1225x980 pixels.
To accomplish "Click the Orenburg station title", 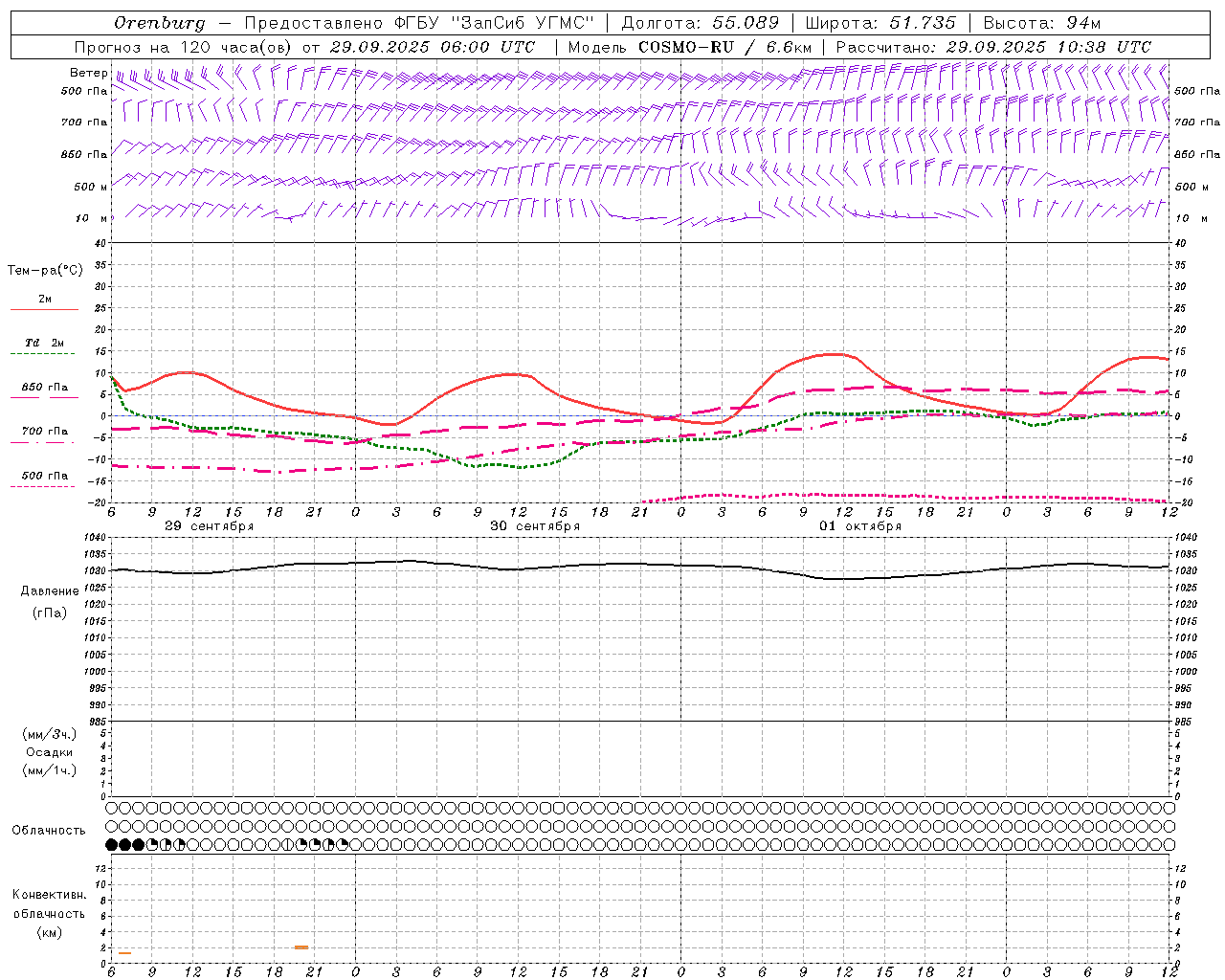I will point(160,23).
